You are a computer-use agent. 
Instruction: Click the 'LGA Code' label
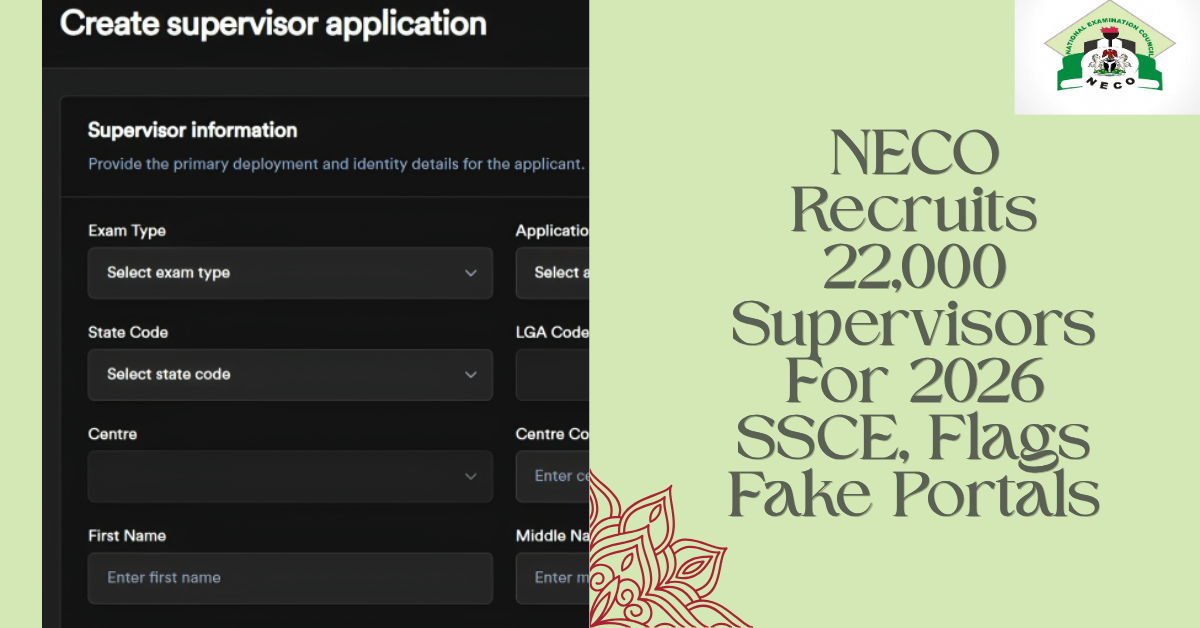(x=552, y=332)
